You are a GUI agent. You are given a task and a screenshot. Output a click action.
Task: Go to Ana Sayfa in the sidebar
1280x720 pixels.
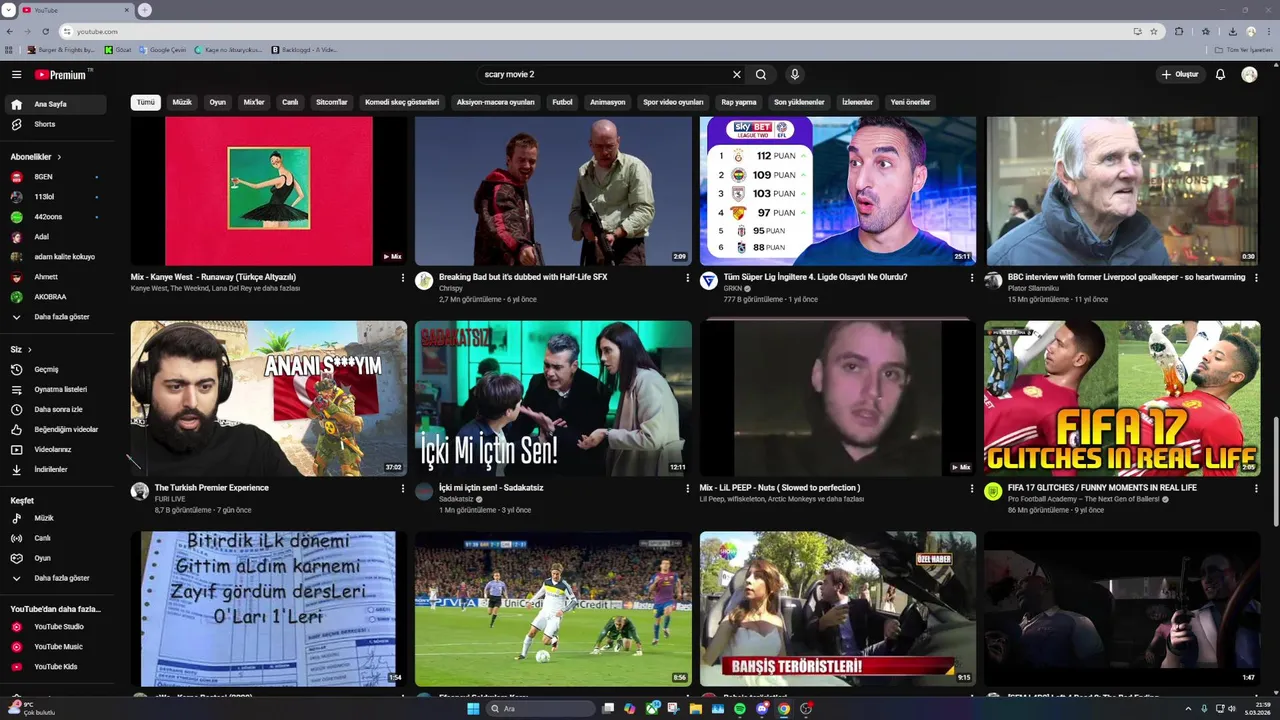pos(55,104)
